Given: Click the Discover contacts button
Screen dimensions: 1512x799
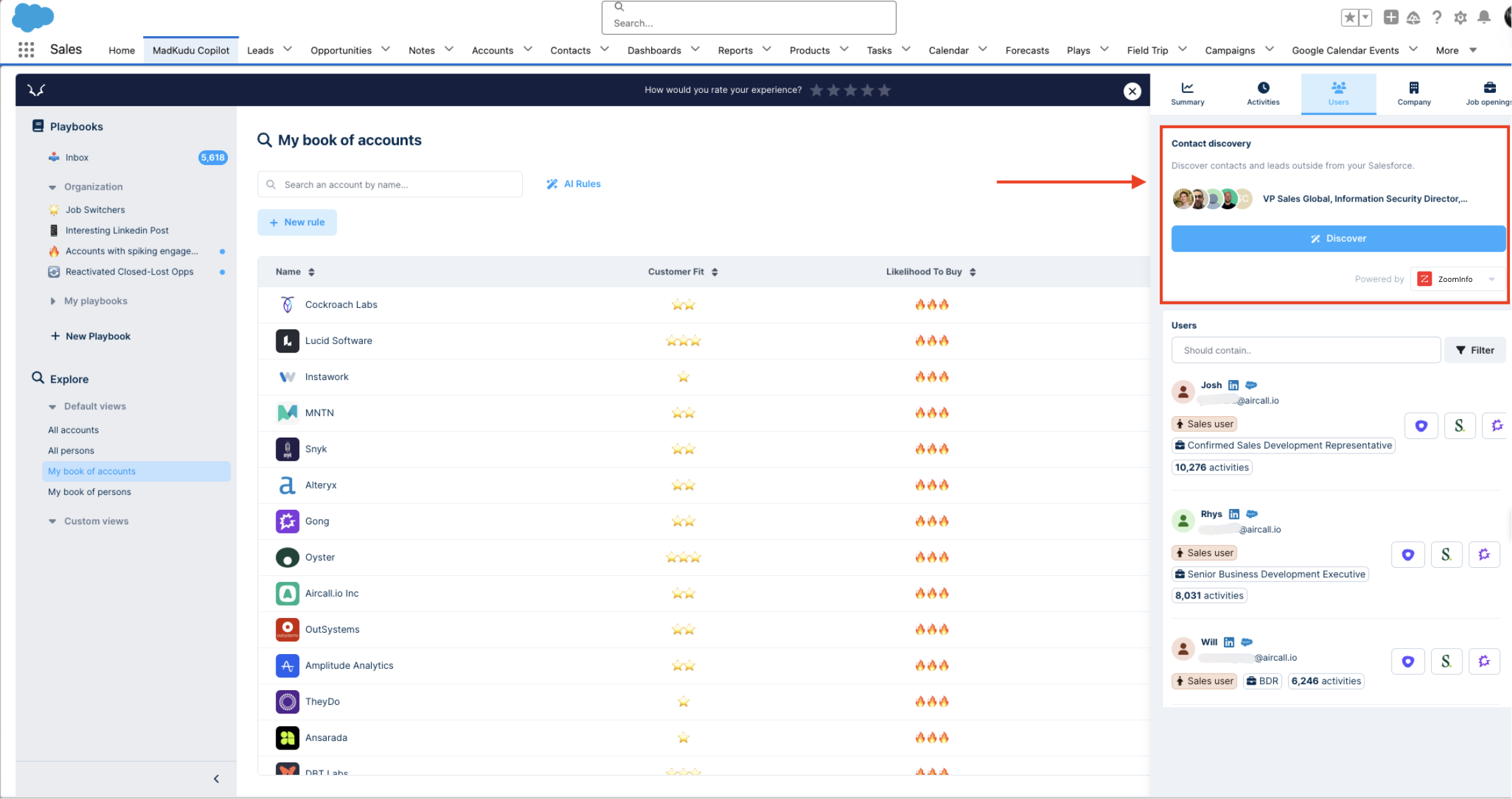Looking at the screenshot, I should 1338,238.
